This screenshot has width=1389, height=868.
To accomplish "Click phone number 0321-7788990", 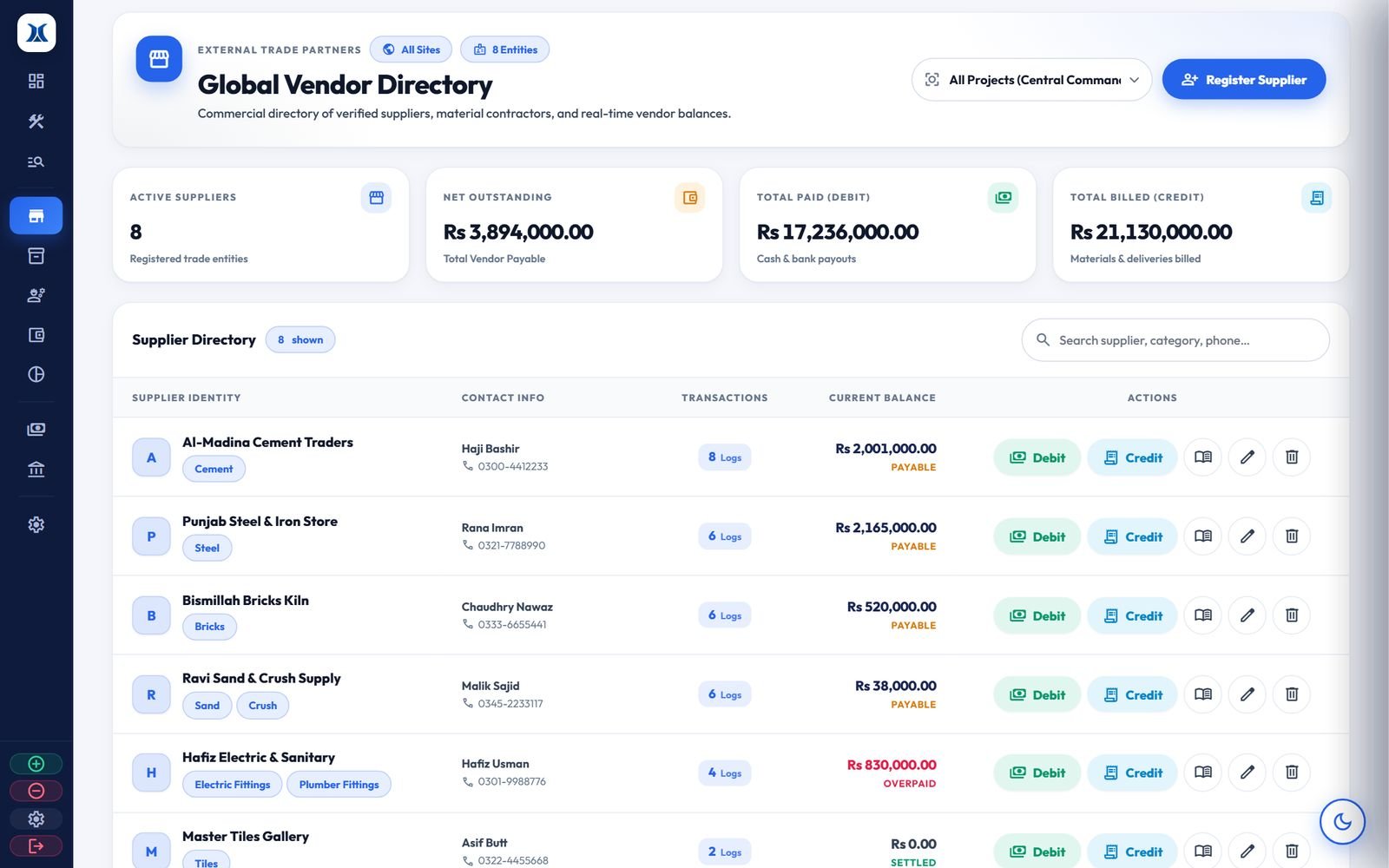I will tap(511, 545).
